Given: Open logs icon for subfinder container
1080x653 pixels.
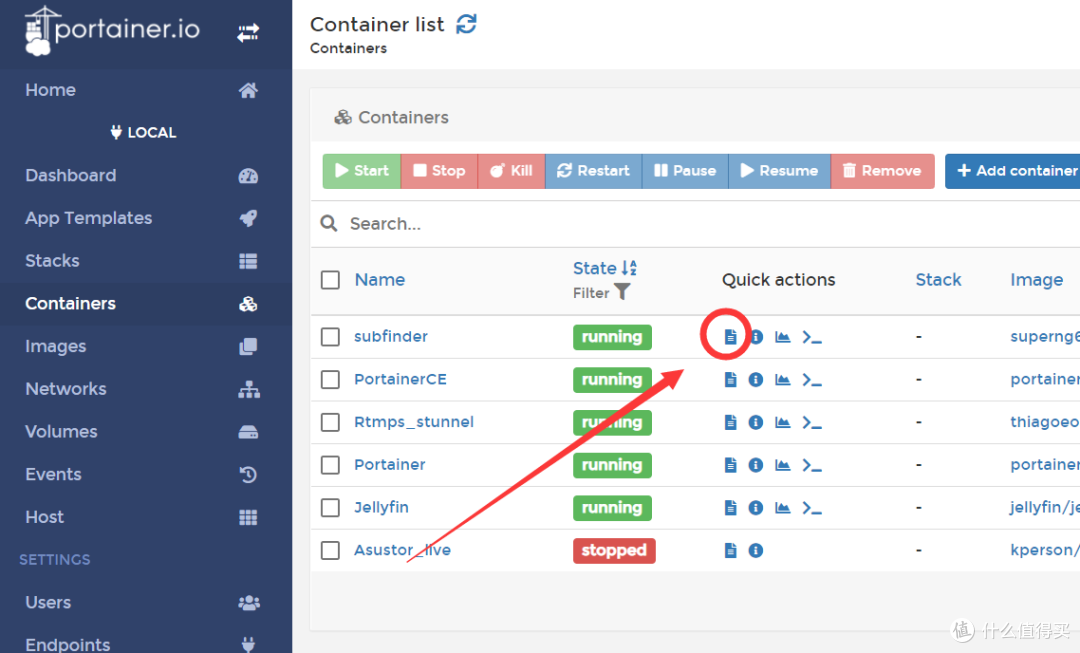Looking at the screenshot, I should point(730,337).
